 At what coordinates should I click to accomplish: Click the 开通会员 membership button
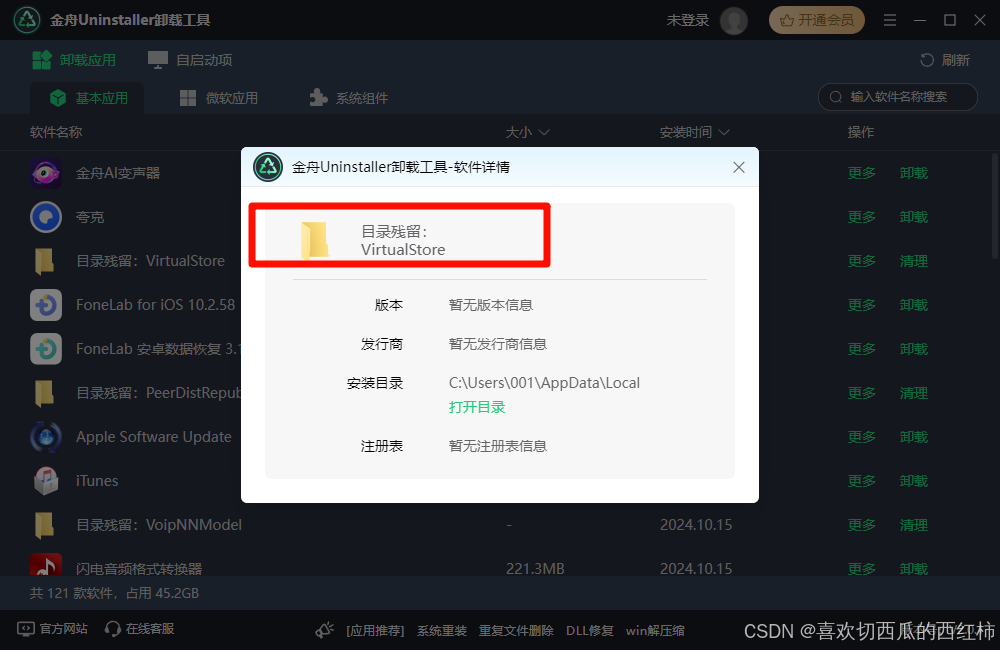816,20
